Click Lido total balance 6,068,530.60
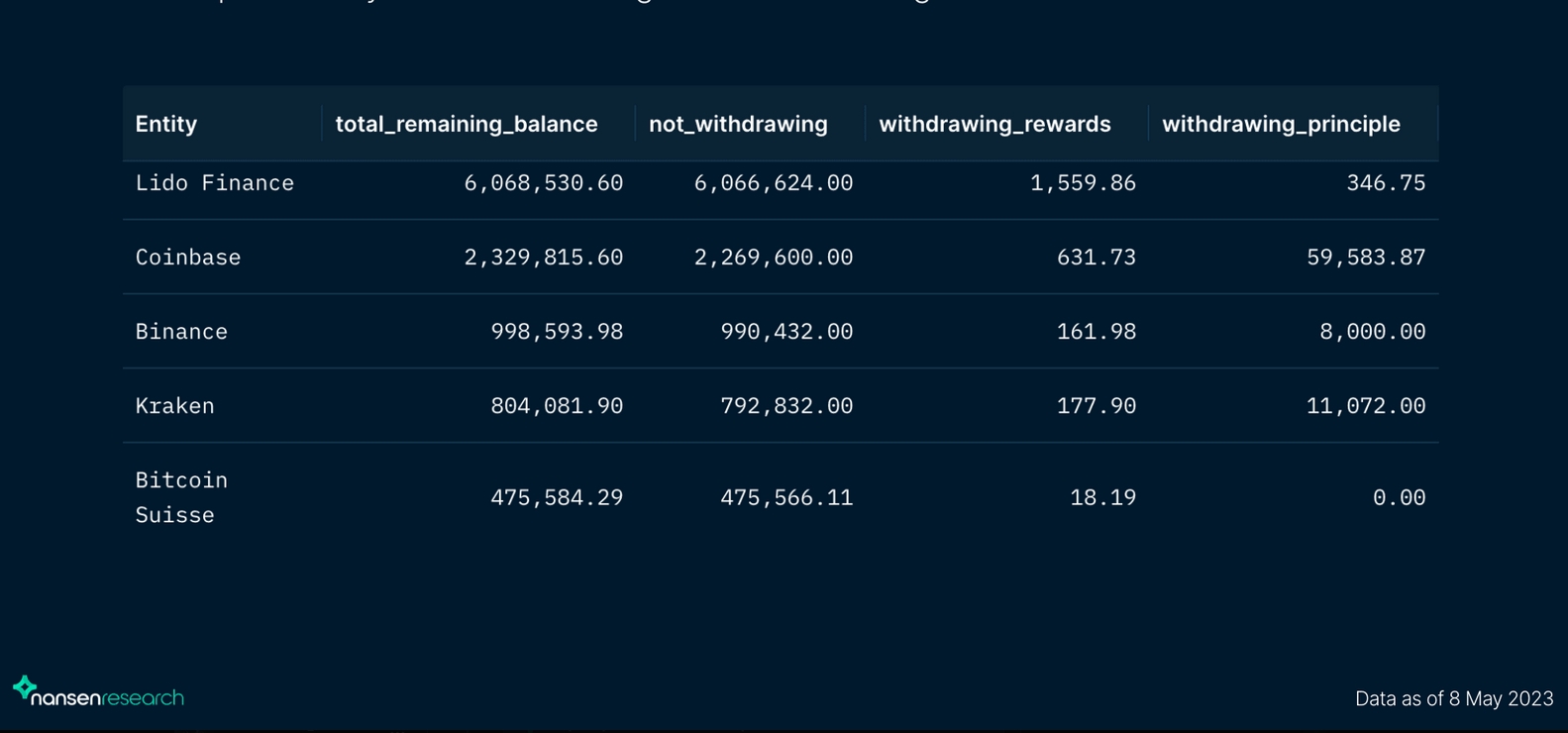Image resolution: width=1568 pixels, height=733 pixels. click(544, 183)
